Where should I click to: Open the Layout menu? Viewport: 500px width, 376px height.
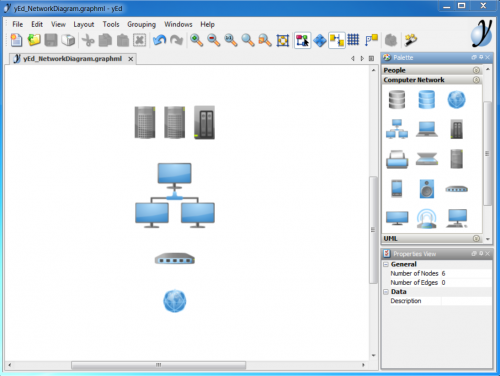(x=84, y=24)
